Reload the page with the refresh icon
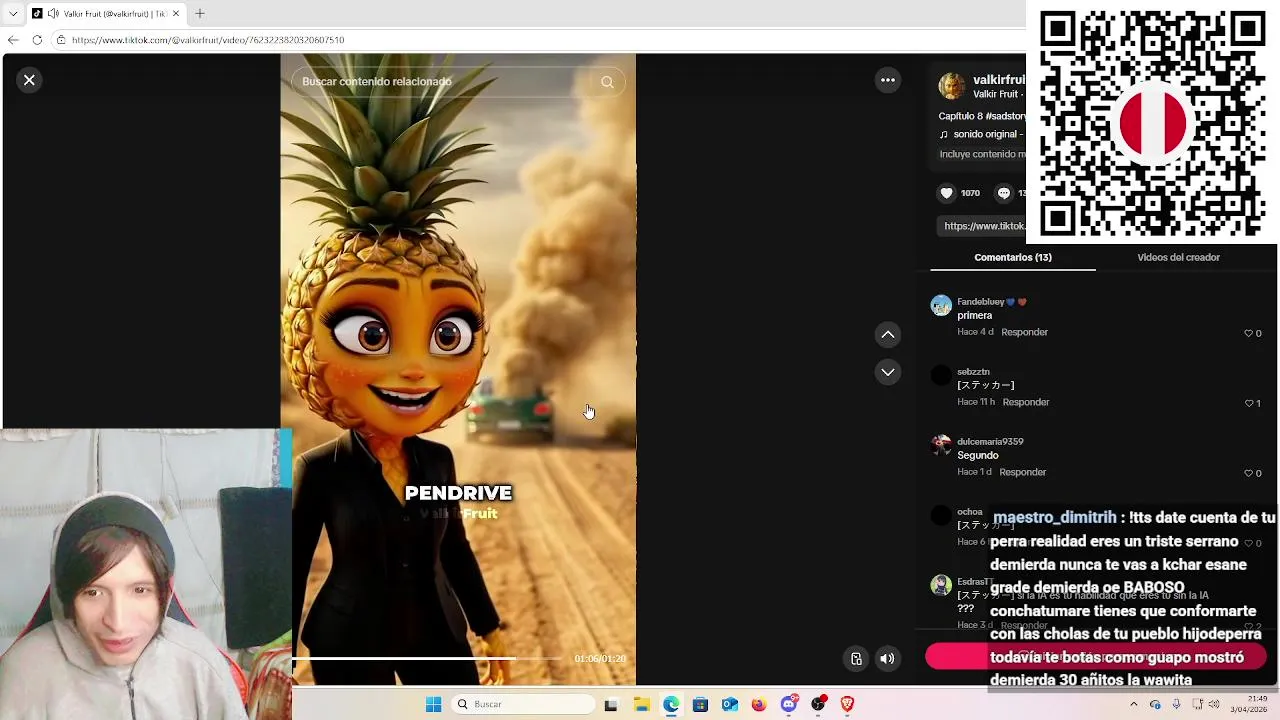The height and width of the screenshot is (720, 1280). pos(37,40)
